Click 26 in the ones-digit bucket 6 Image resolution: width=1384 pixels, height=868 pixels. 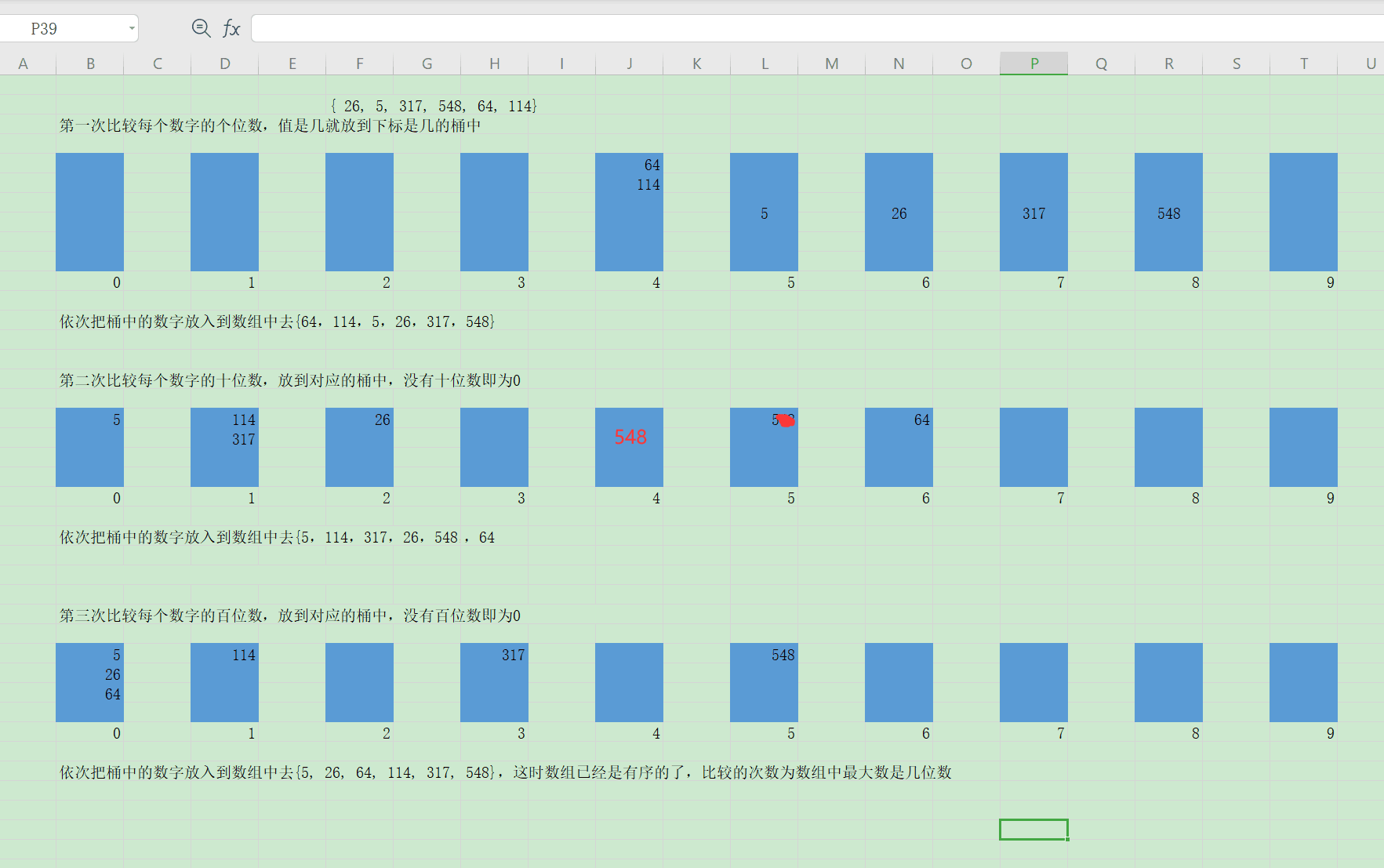tap(899, 213)
